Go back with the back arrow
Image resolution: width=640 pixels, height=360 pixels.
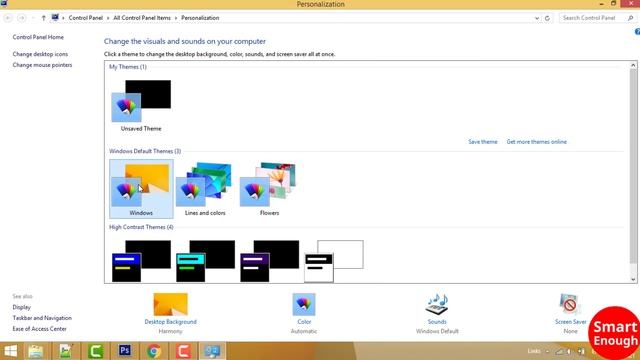8,18
